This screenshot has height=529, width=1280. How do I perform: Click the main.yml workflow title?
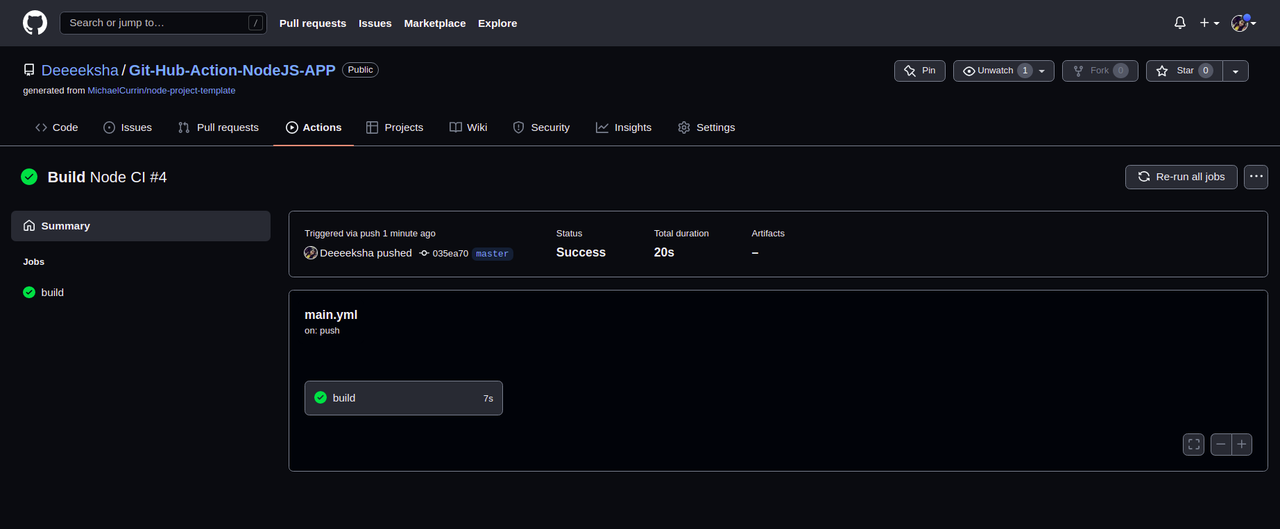click(331, 315)
